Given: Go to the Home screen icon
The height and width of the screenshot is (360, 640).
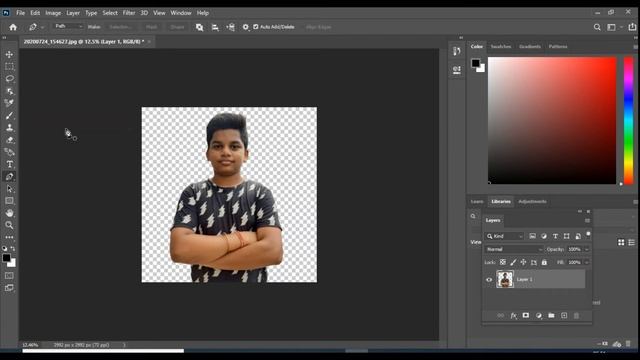Looking at the screenshot, I should pos(13,27).
